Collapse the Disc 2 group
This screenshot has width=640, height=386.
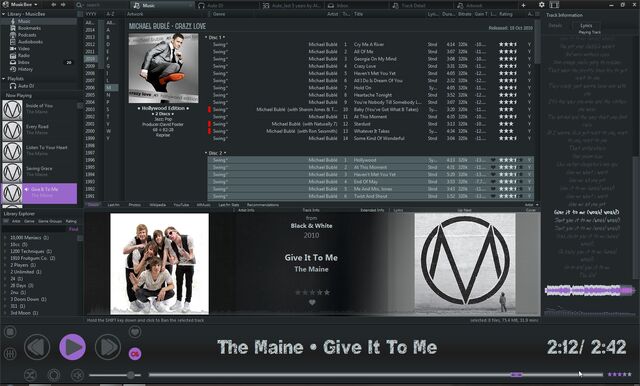(x=206, y=153)
